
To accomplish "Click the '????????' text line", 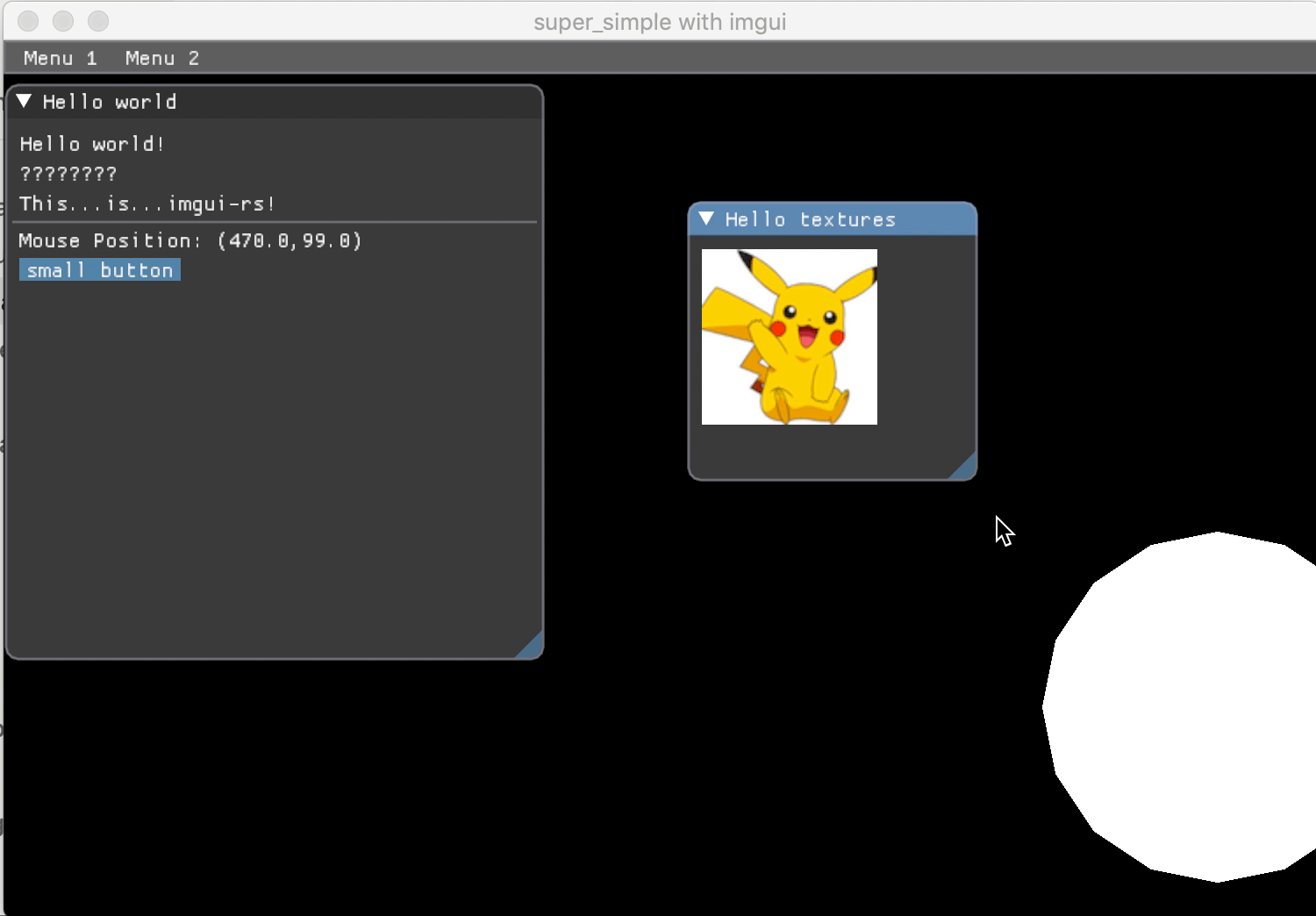I will (x=68, y=174).
